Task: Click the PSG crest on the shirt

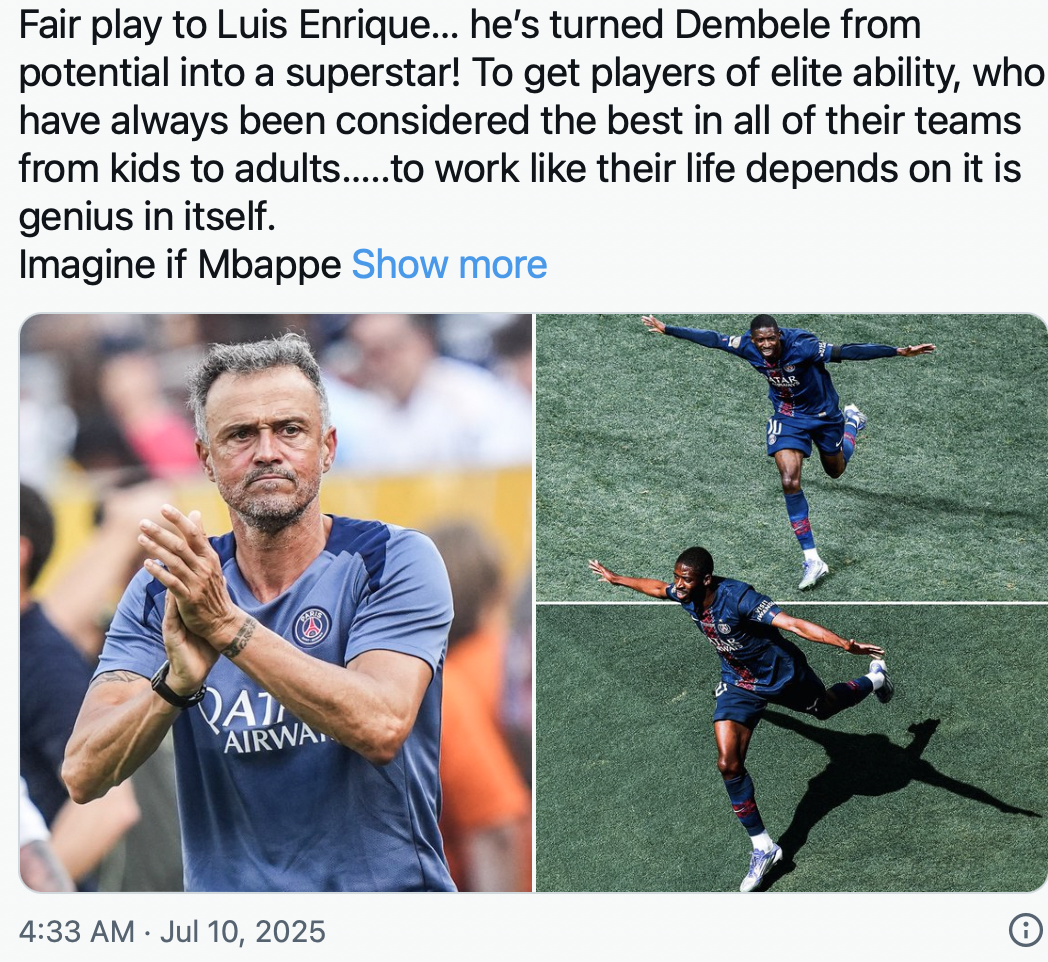Action: [311, 626]
